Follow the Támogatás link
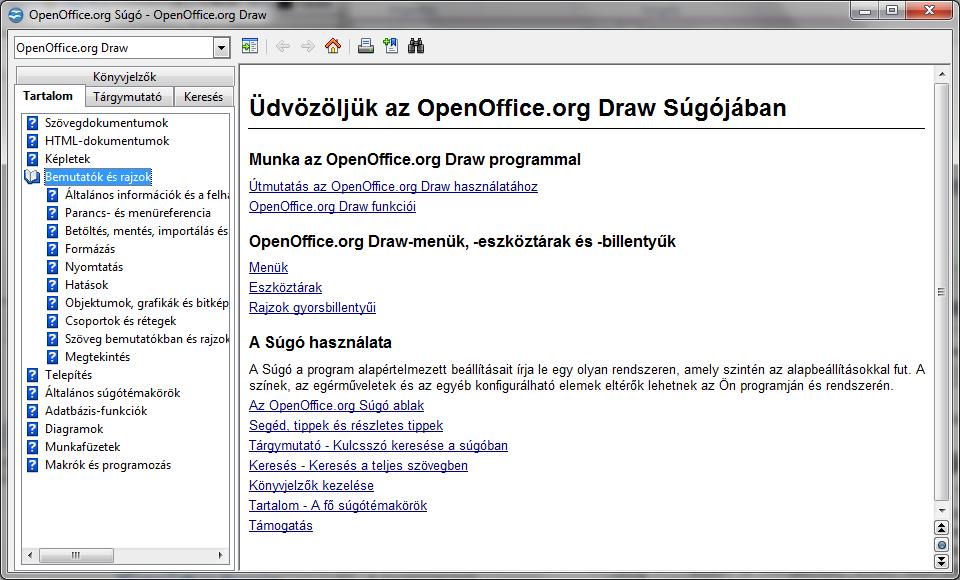This screenshot has width=960, height=580. [280, 525]
